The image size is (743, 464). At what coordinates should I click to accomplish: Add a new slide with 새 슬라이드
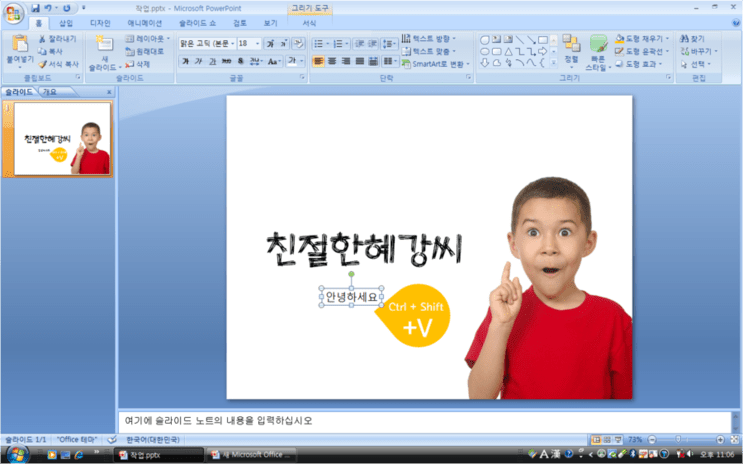[x=104, y=44]
